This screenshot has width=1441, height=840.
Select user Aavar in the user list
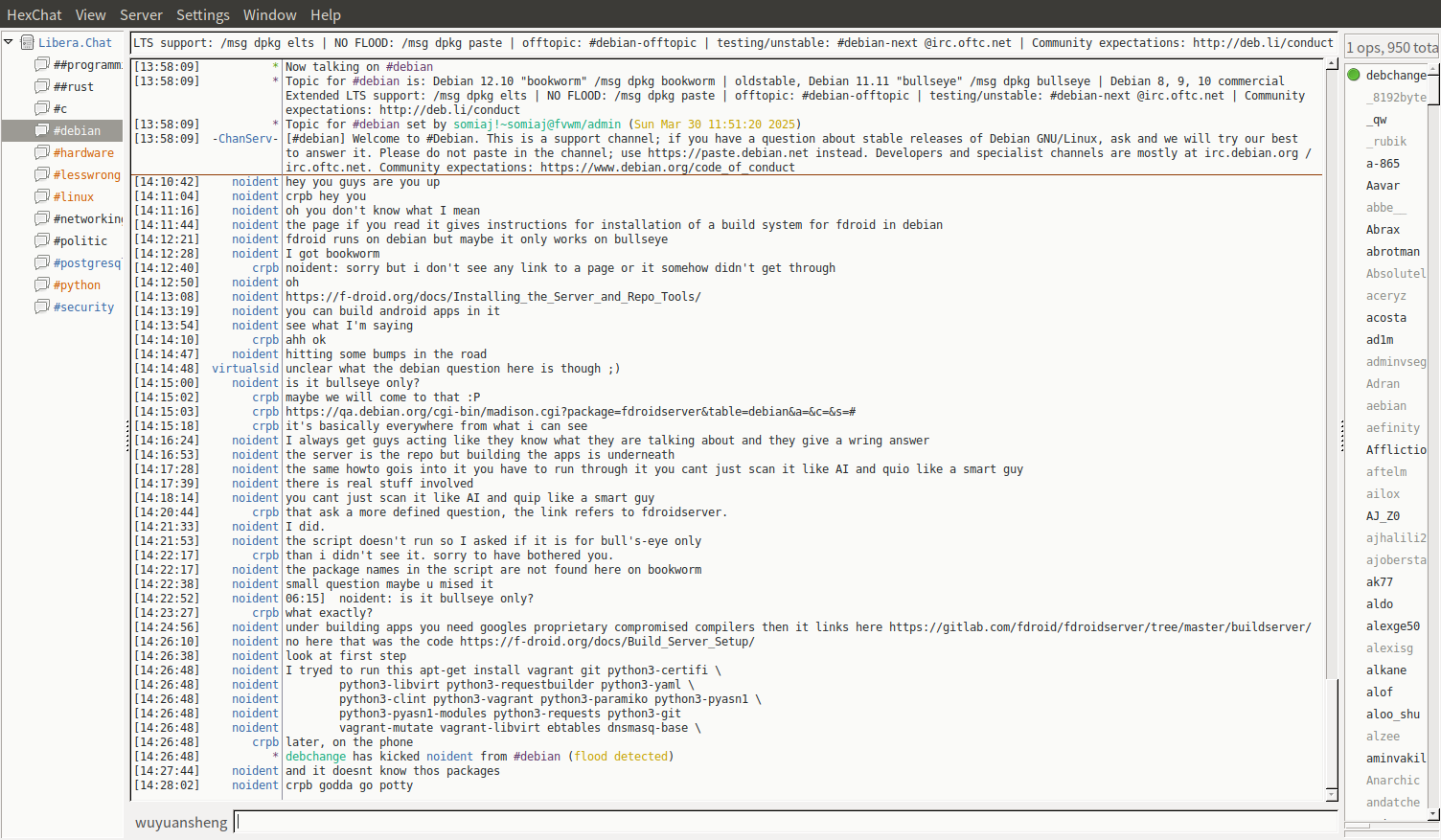(1383, 186)
